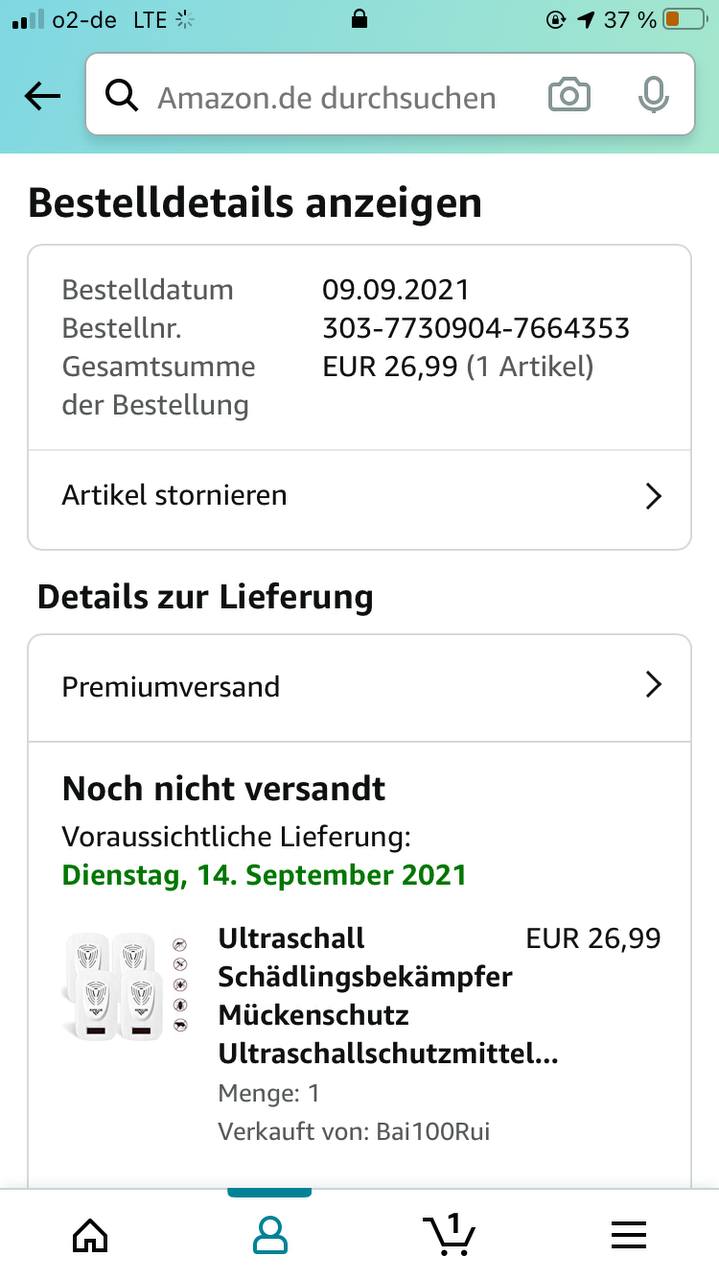Tap the back arrow icon
The image size is (719, 1280).
[42, 96]
